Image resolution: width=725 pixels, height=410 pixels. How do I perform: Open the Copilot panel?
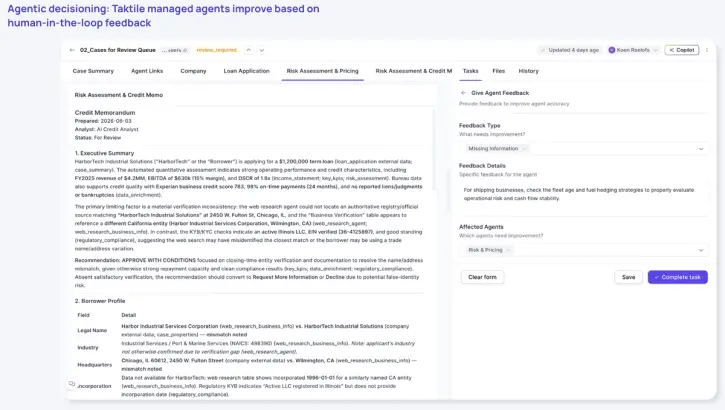tap(682, 50)
